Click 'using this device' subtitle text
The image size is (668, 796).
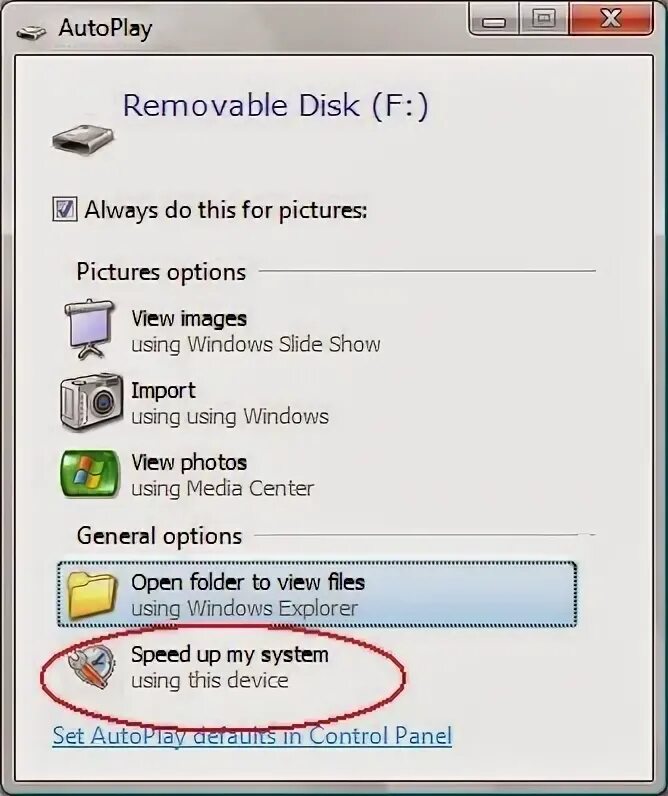coord(210,680)
